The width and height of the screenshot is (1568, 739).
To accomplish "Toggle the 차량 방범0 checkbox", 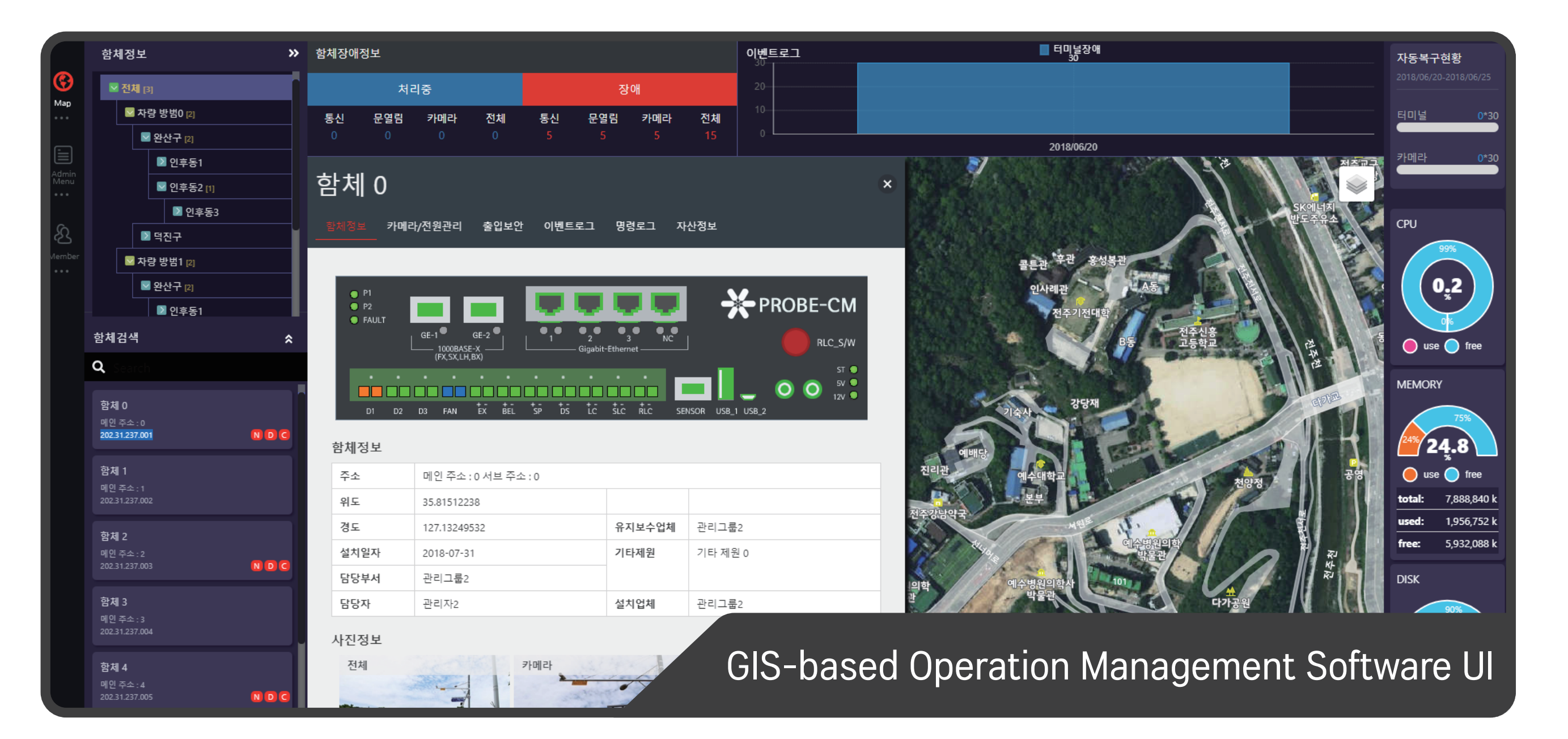I will click(130, 113).
